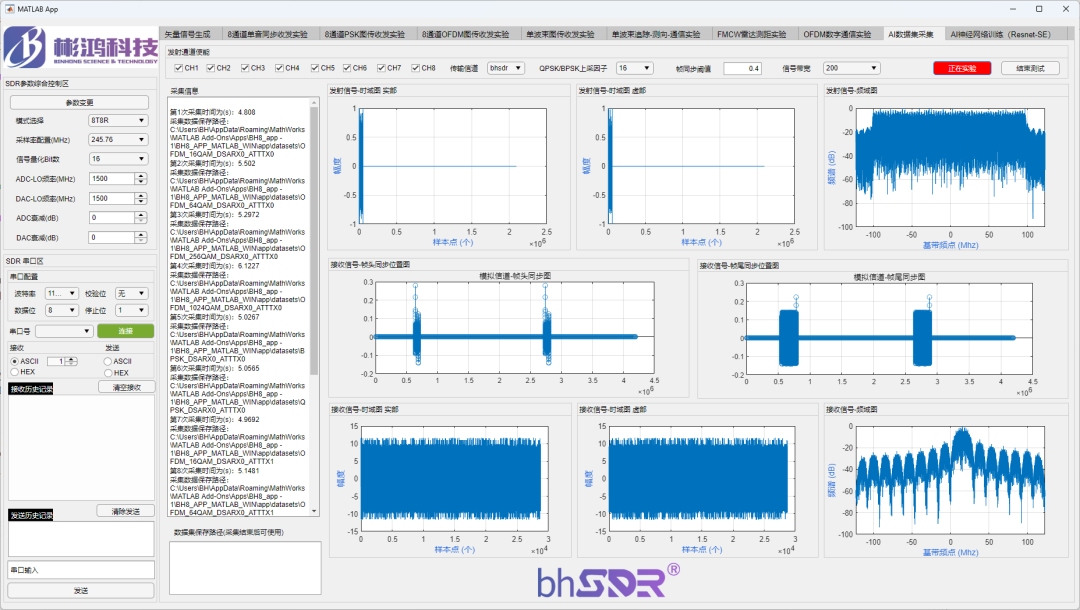Viewport: 1080px width, 610px height.
Task: Open the 模式选择 dropdown showing 8T8R
Action: (119, 120)
